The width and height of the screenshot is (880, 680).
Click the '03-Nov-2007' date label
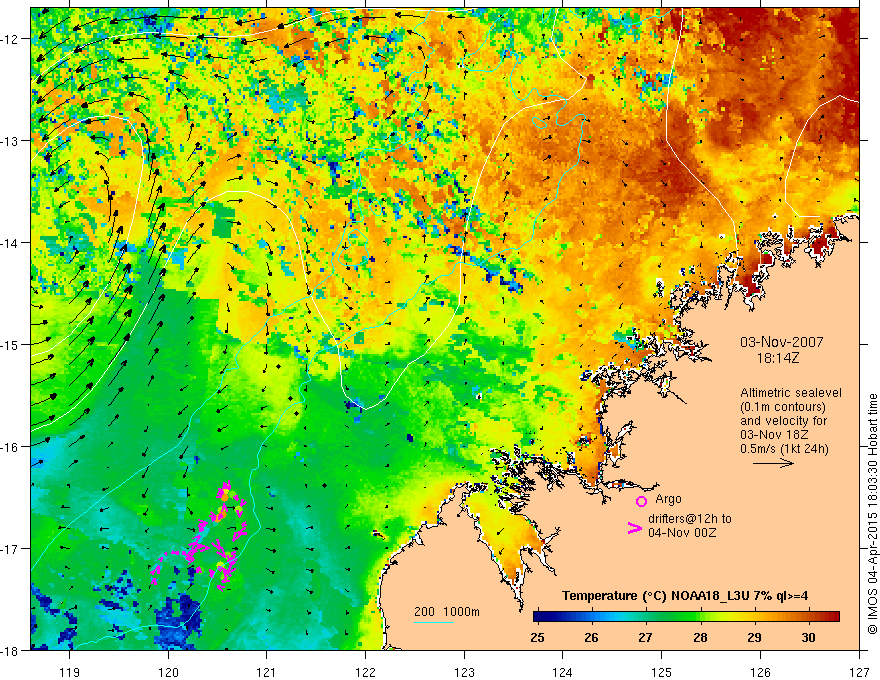point(782,342)
